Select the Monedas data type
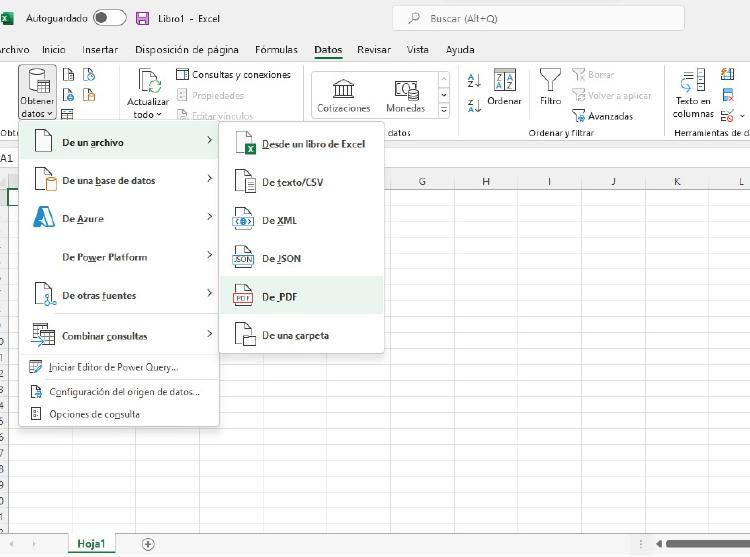Viewport: 750px width, 557px height. 406,96
